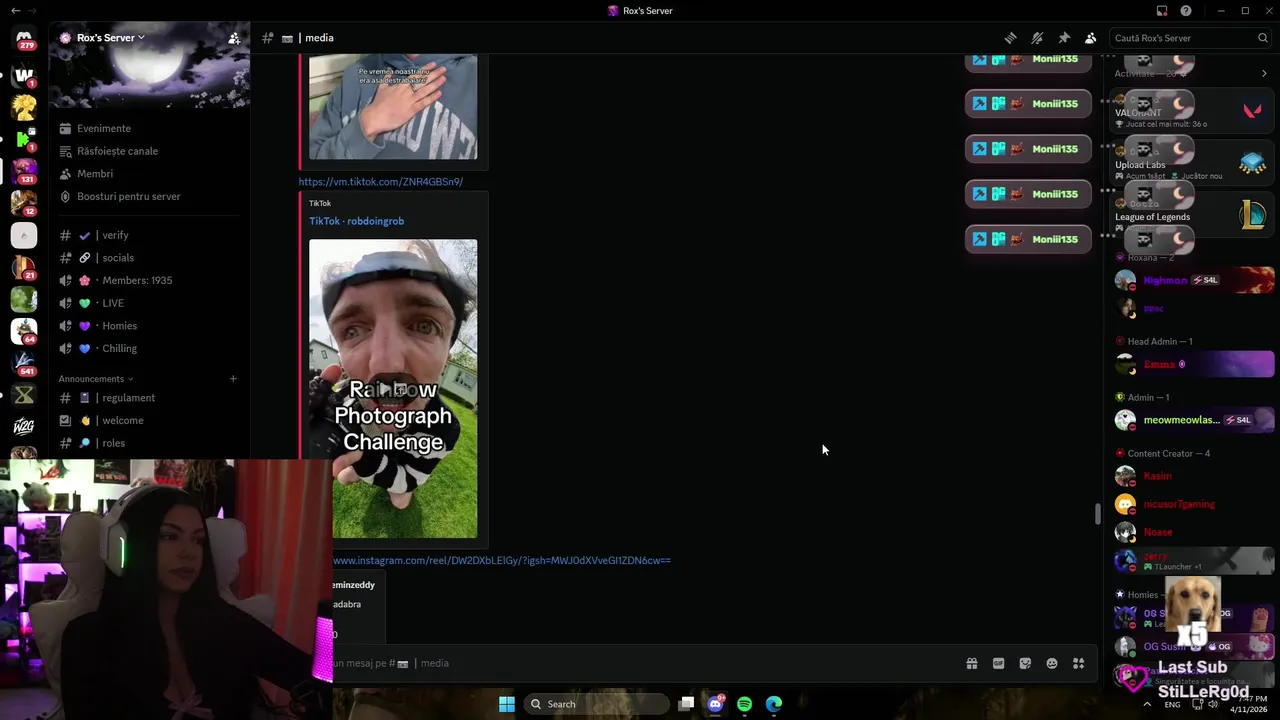This screenshot has height=720, width=1280.
Task: Open the VALORANT activity card
Action: click(1192, 112)
